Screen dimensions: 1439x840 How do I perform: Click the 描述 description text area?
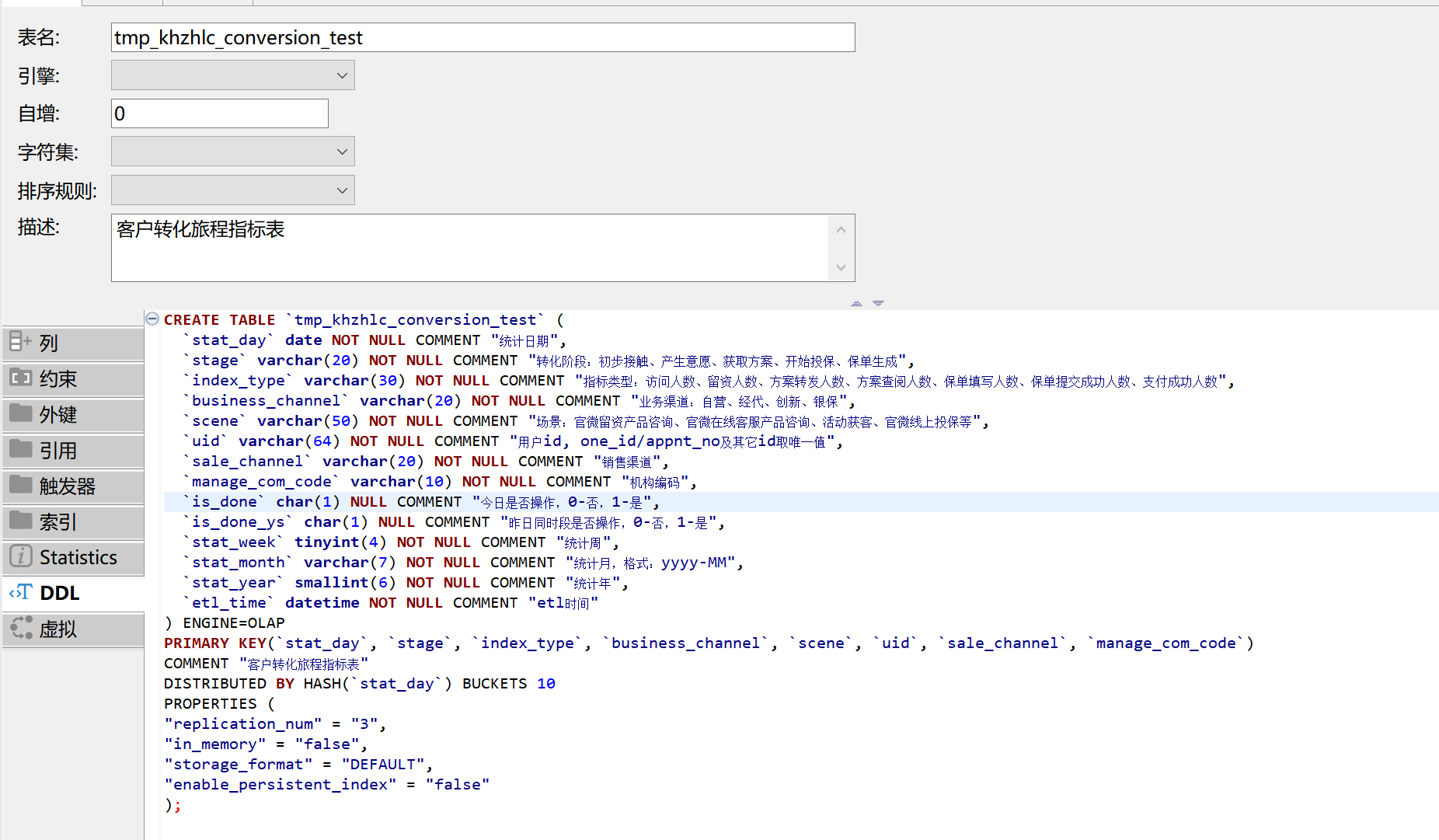coord(470,248)
